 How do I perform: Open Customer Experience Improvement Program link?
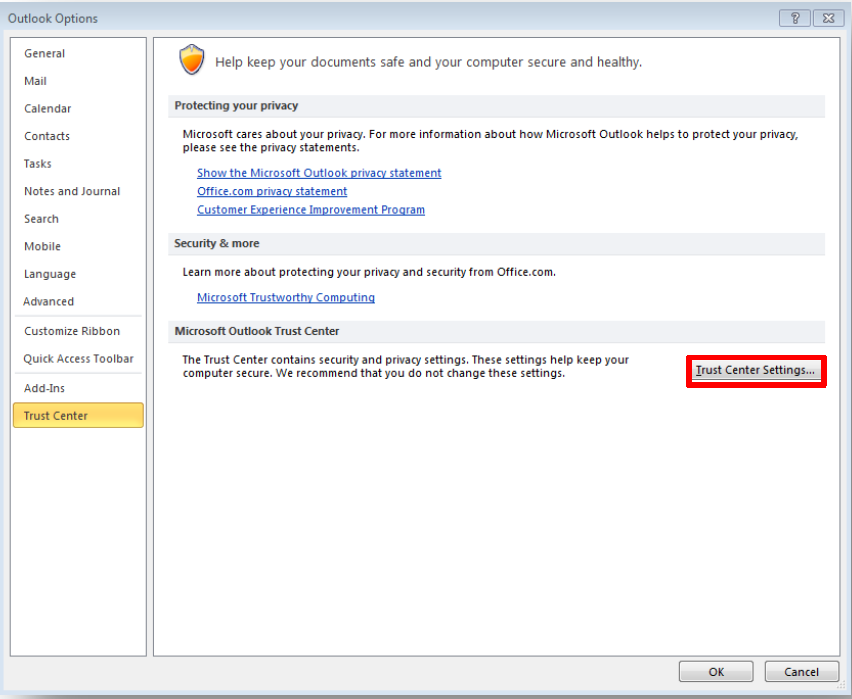(x=311, y=210)
